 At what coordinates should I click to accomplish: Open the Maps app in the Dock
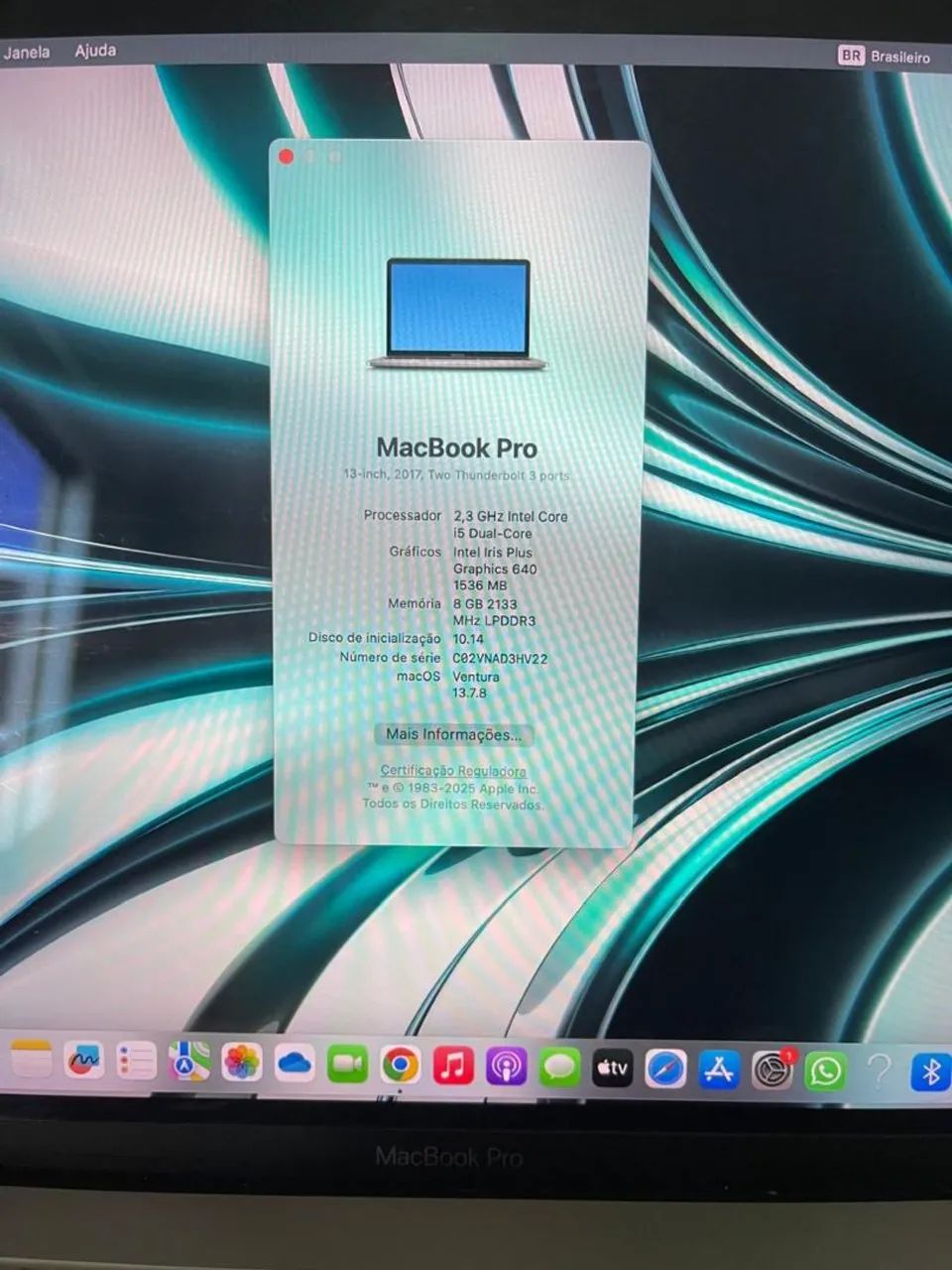(189, 1063)
